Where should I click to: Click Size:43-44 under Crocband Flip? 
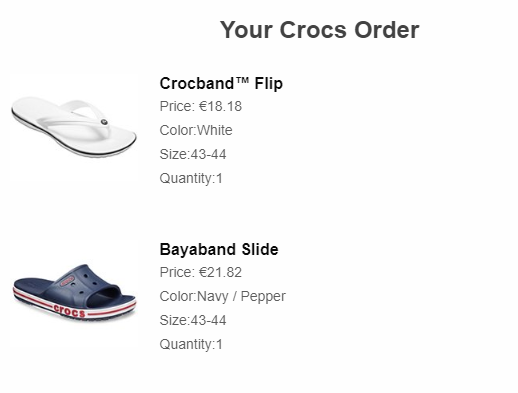tap(193, 154)
